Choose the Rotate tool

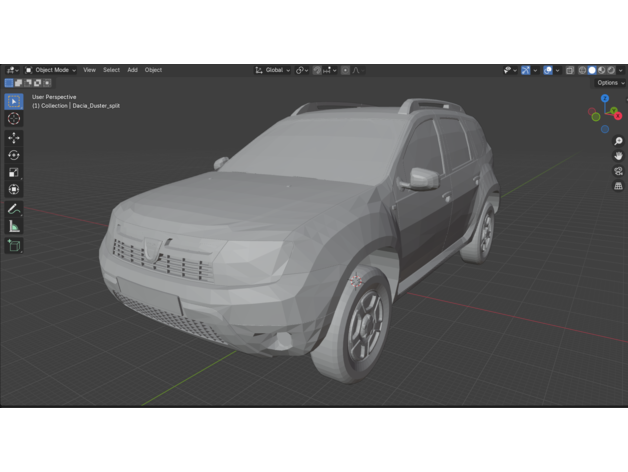14,155
